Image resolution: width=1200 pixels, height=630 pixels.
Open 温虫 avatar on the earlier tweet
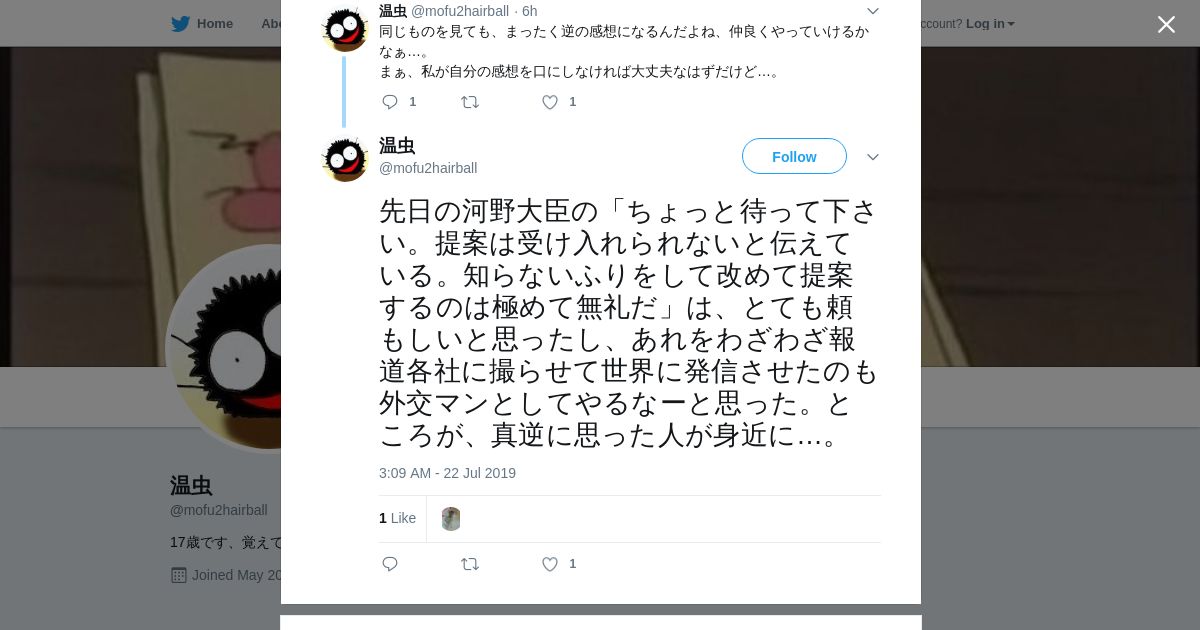[345, 28]
